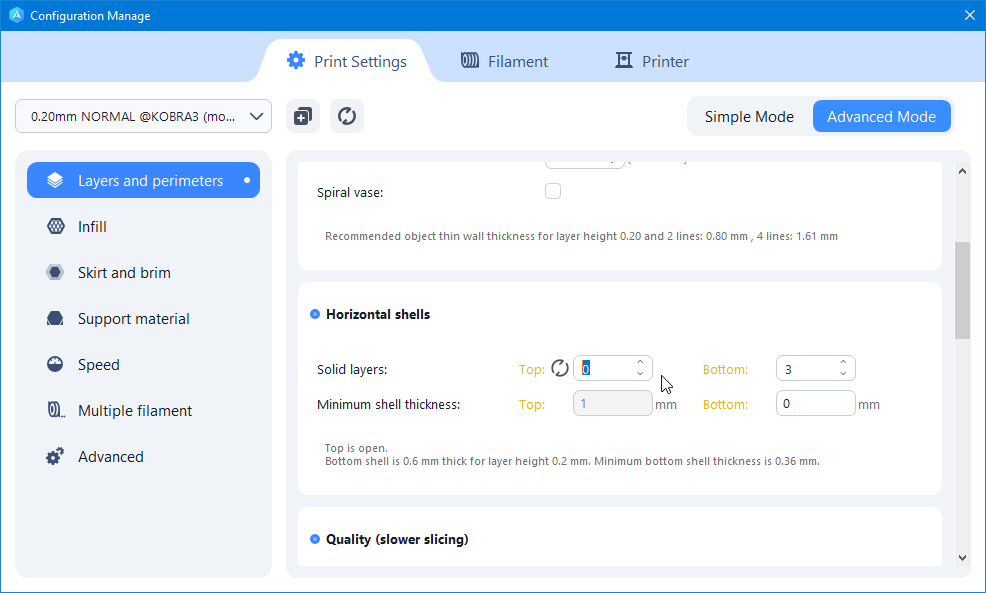The height and width of the screenshot is (593, 986).
Task: Open the Printer tab
Action: 651,61
